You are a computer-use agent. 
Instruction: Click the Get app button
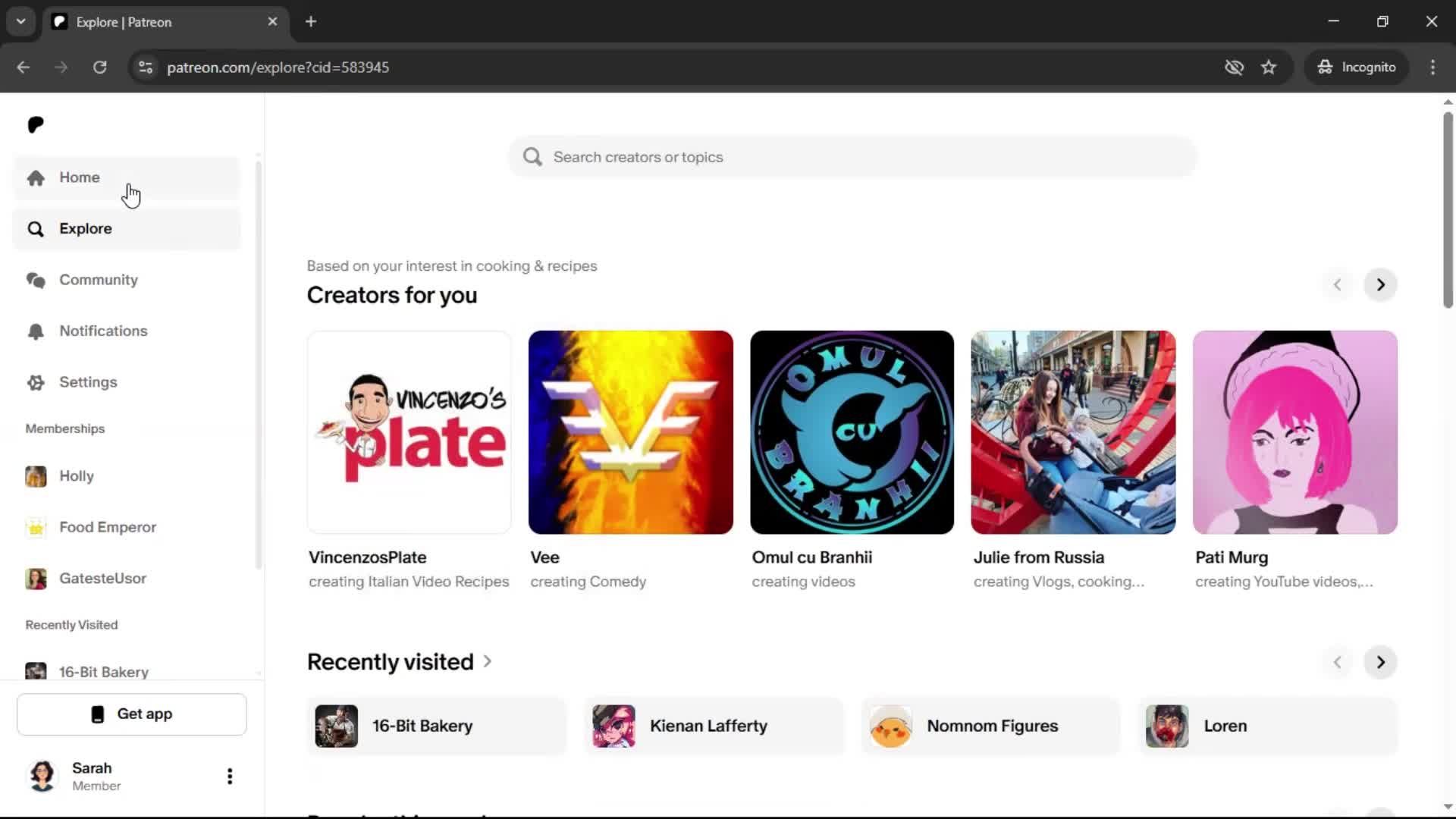point(132,714)
